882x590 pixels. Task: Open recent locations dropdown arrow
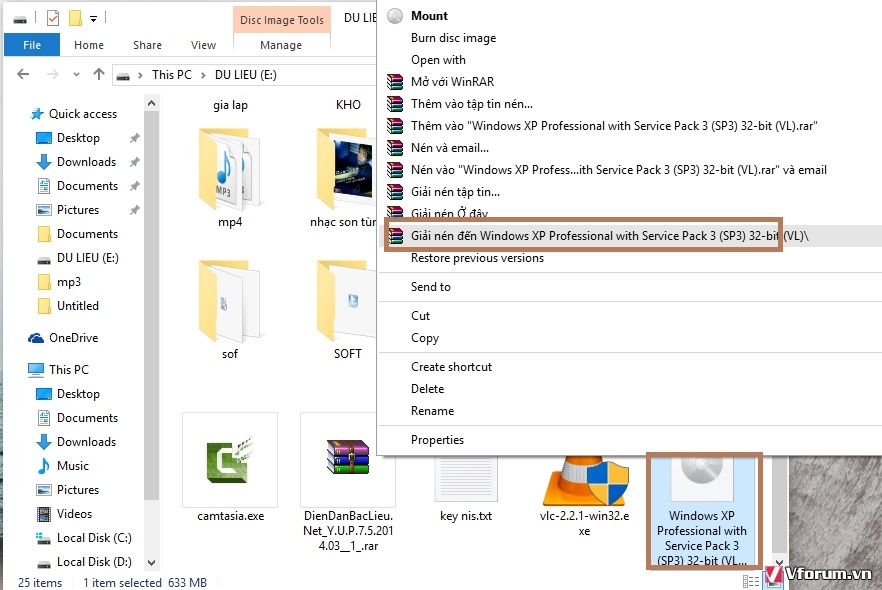(x=76, y=74)
